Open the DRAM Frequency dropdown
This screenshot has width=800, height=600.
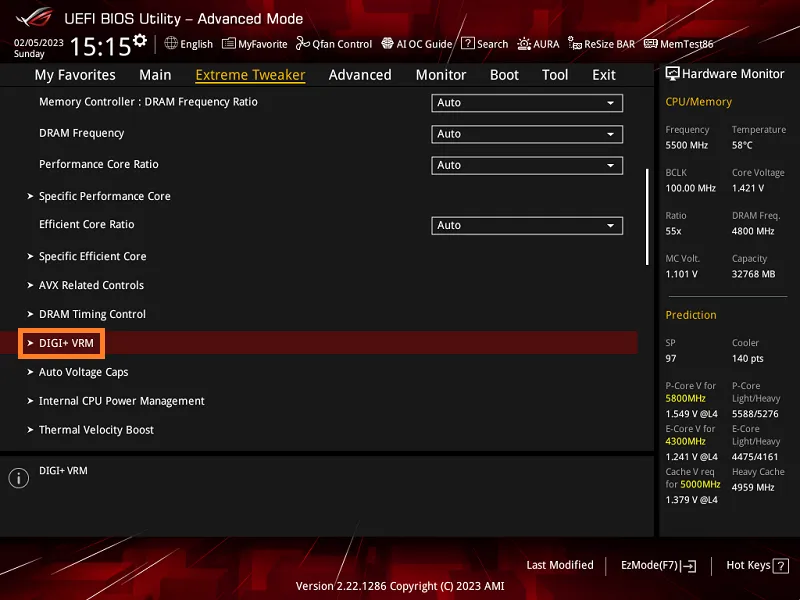[x=526, y=133]
